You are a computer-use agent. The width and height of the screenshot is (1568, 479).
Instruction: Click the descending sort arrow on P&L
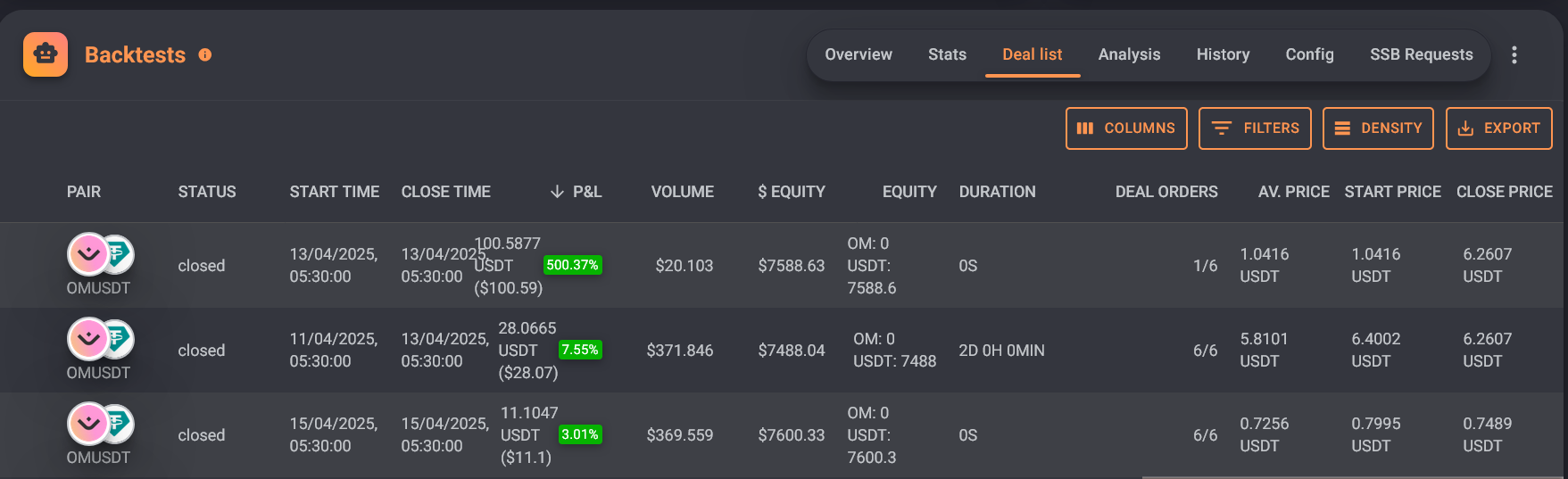point(557,192)
